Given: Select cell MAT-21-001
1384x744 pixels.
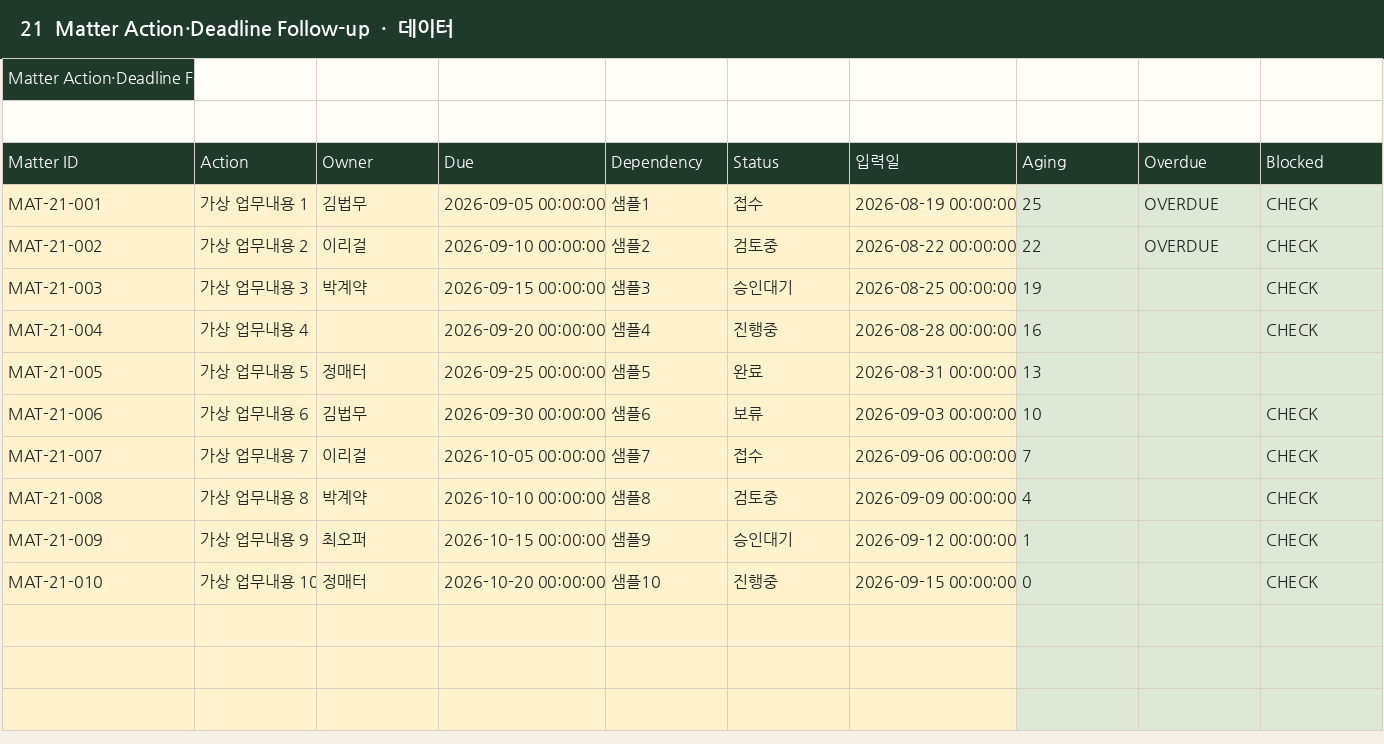Looking at the screenshot, I should [x=98, y=205].
